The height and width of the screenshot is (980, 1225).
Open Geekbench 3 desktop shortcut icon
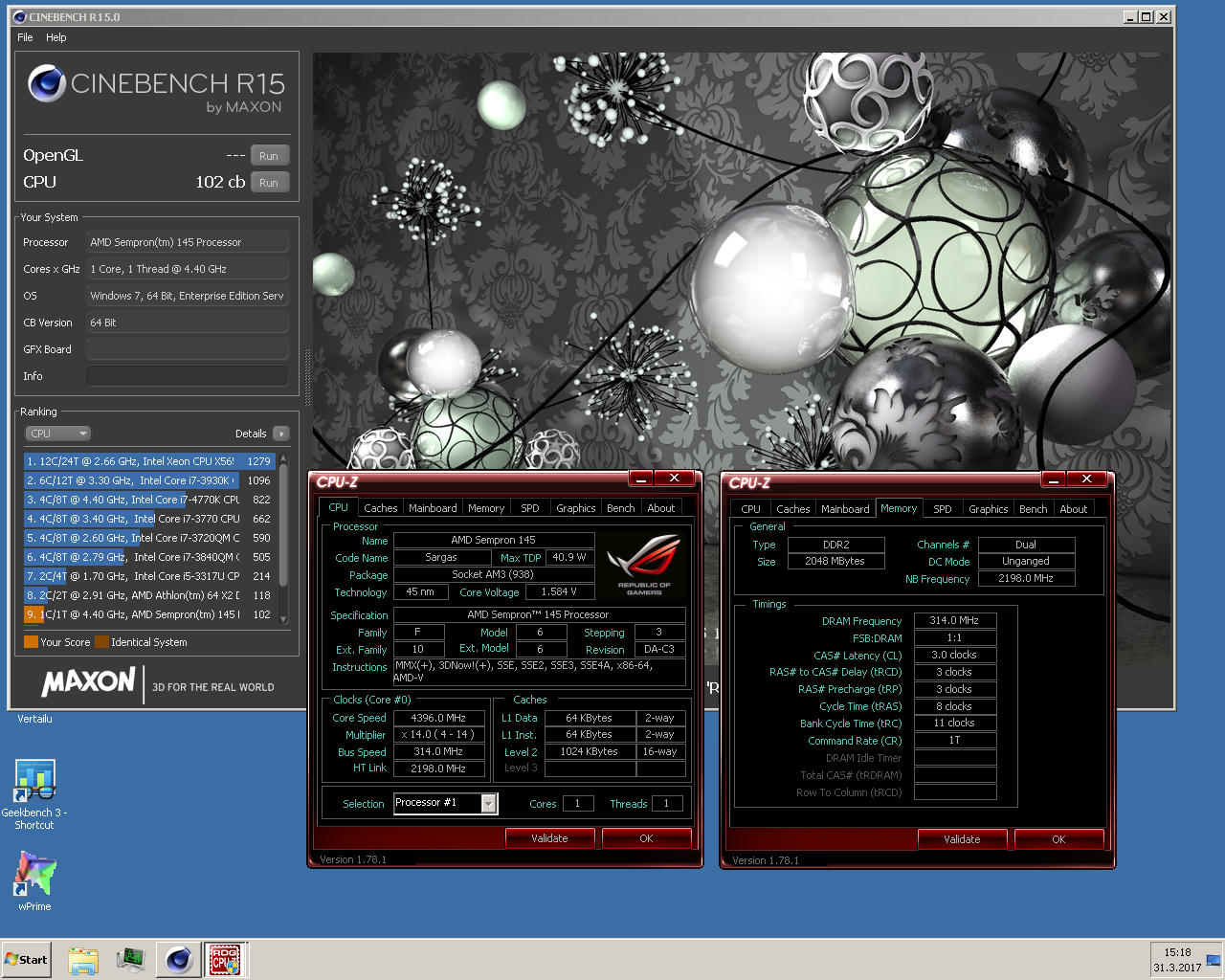point(34,781)
